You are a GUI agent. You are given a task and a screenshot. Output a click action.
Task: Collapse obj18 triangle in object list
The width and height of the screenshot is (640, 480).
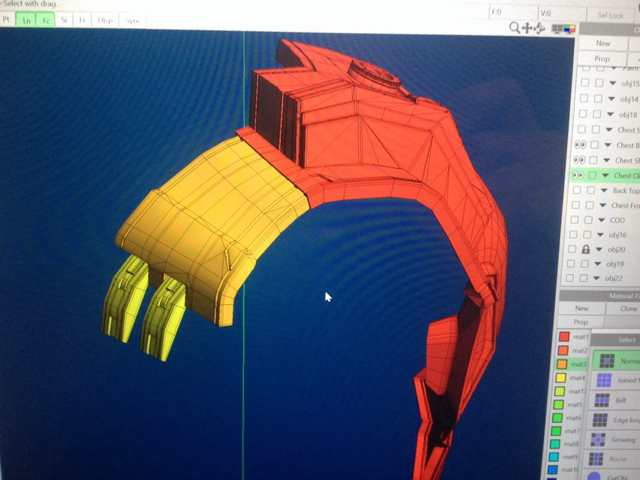(x=610, y=114)
